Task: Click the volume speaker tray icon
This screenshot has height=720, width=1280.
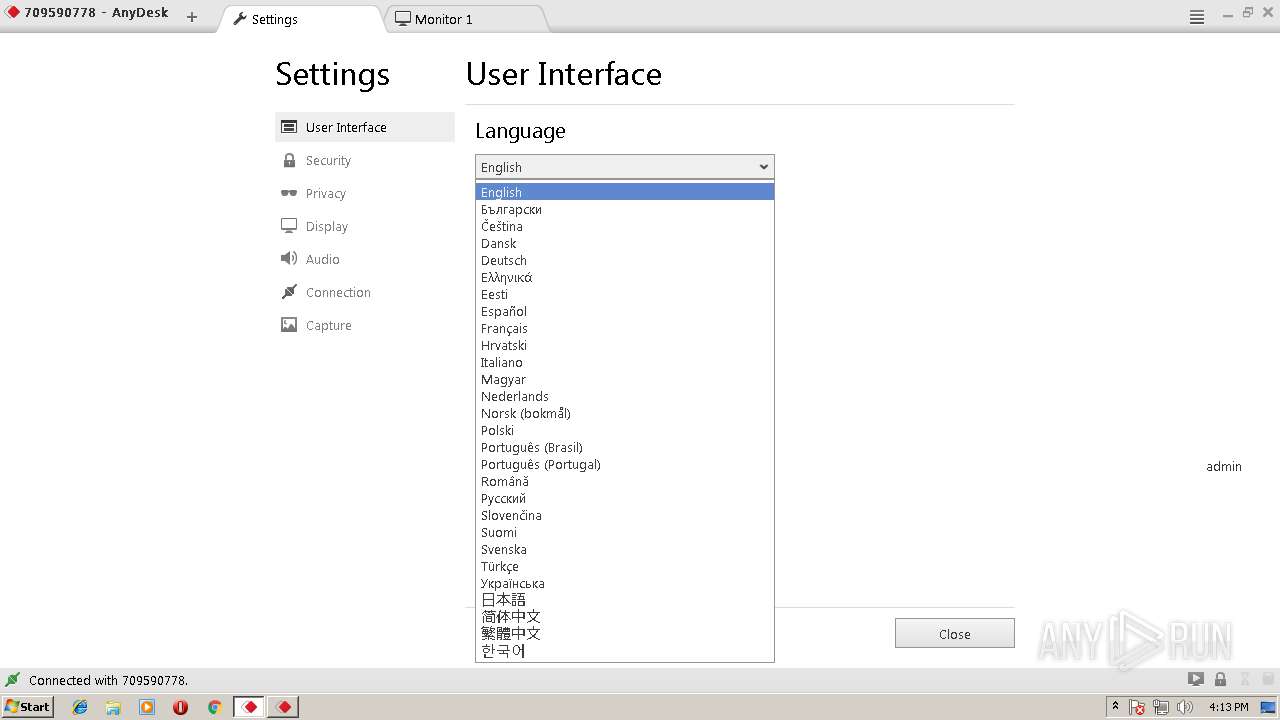Action: pyautogui.click(x=1185, y=707)
